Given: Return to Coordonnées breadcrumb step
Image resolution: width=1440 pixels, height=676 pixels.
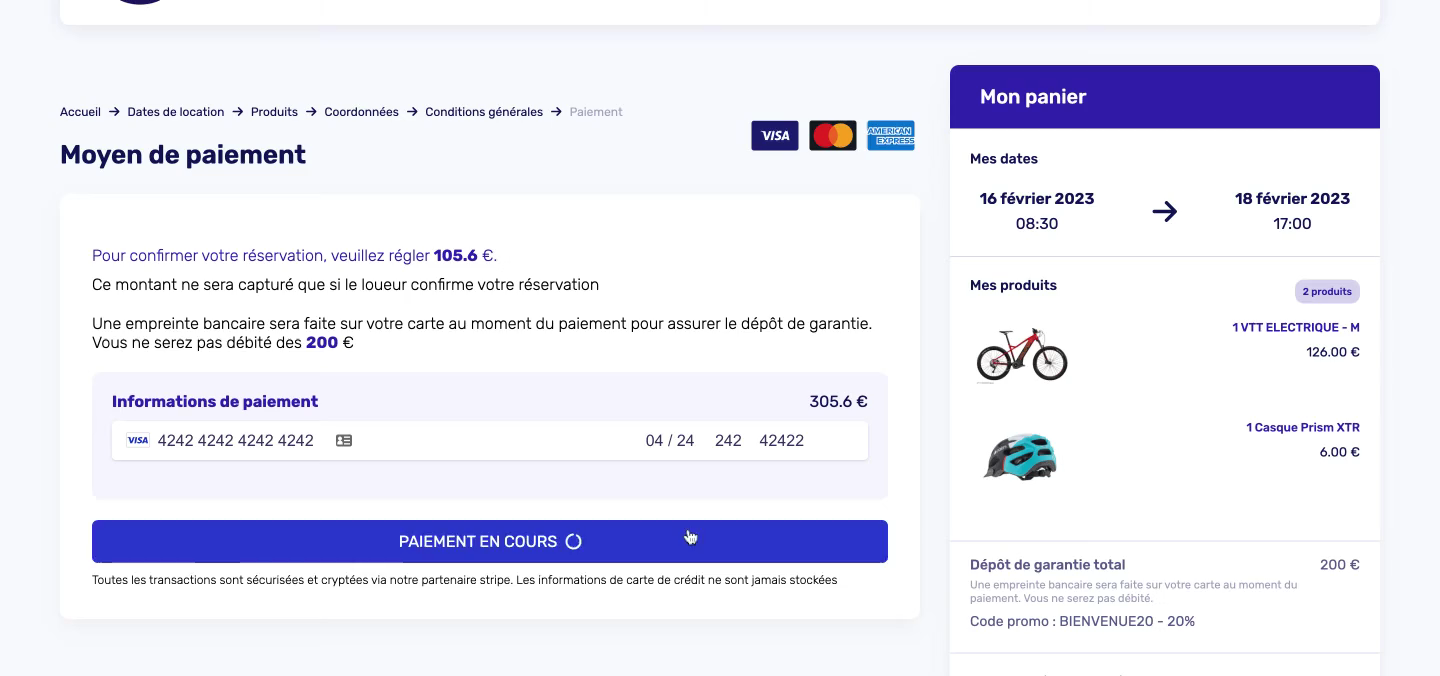Looking at the screenshot, I should coord(361,112).
